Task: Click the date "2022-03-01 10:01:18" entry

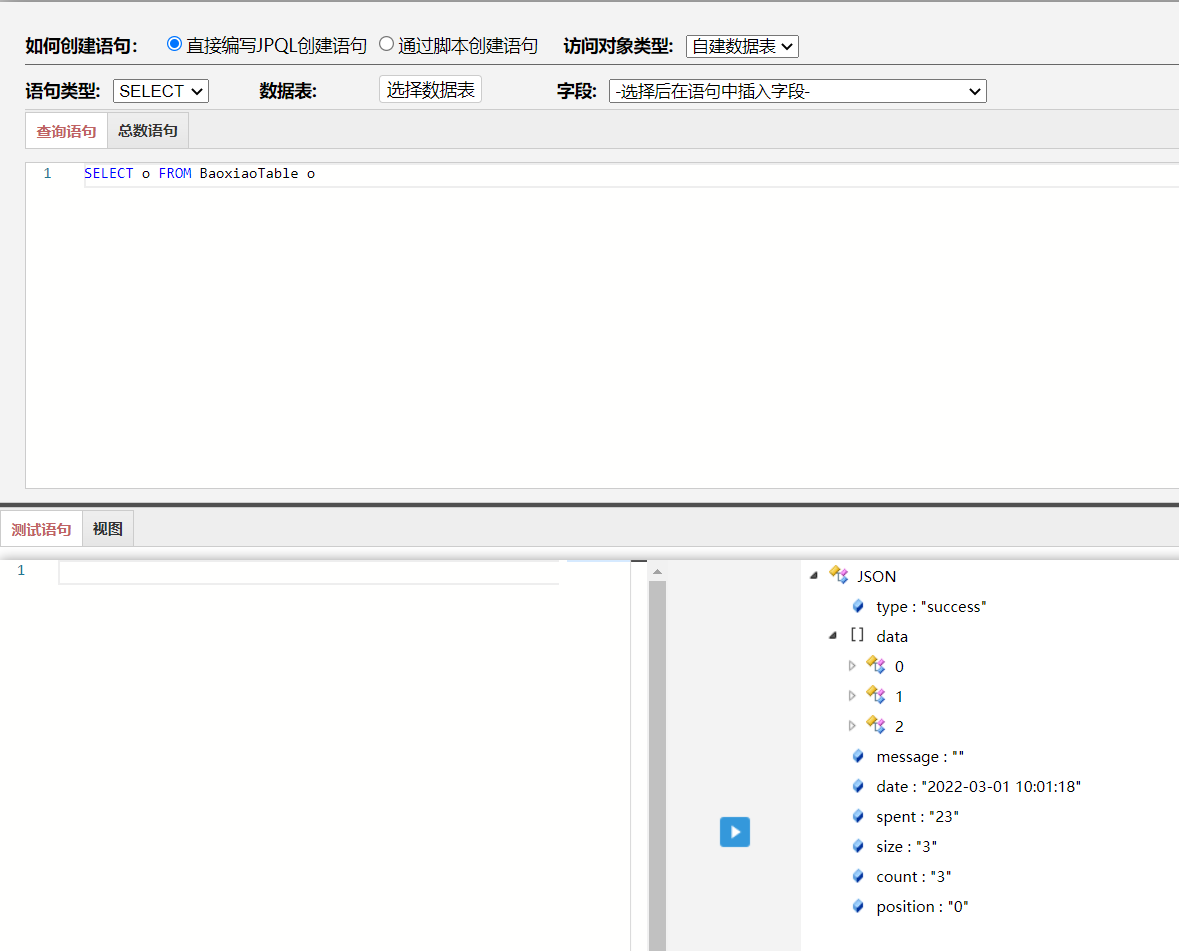Action: 978,787
